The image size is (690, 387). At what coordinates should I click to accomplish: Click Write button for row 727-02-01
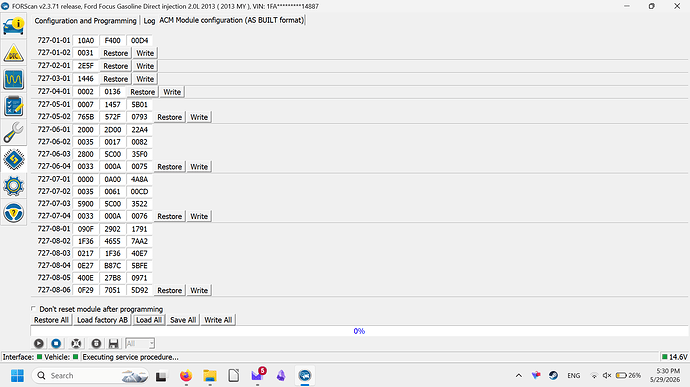click(145, 66)
